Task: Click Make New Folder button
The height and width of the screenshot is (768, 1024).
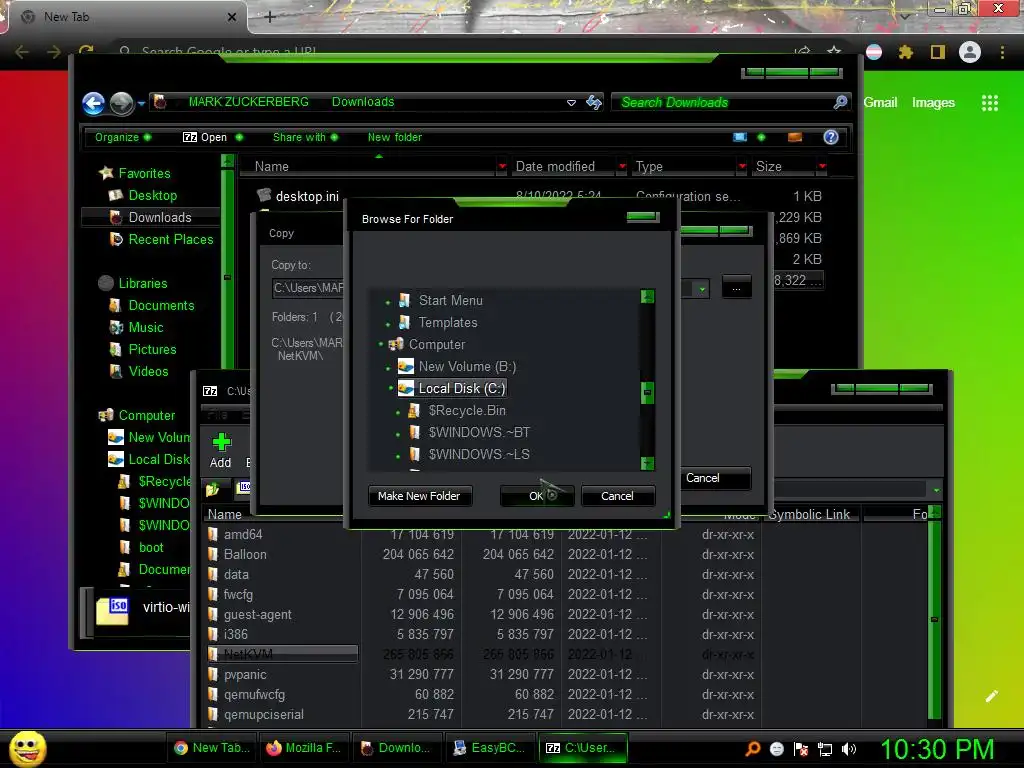Action: 419,496
